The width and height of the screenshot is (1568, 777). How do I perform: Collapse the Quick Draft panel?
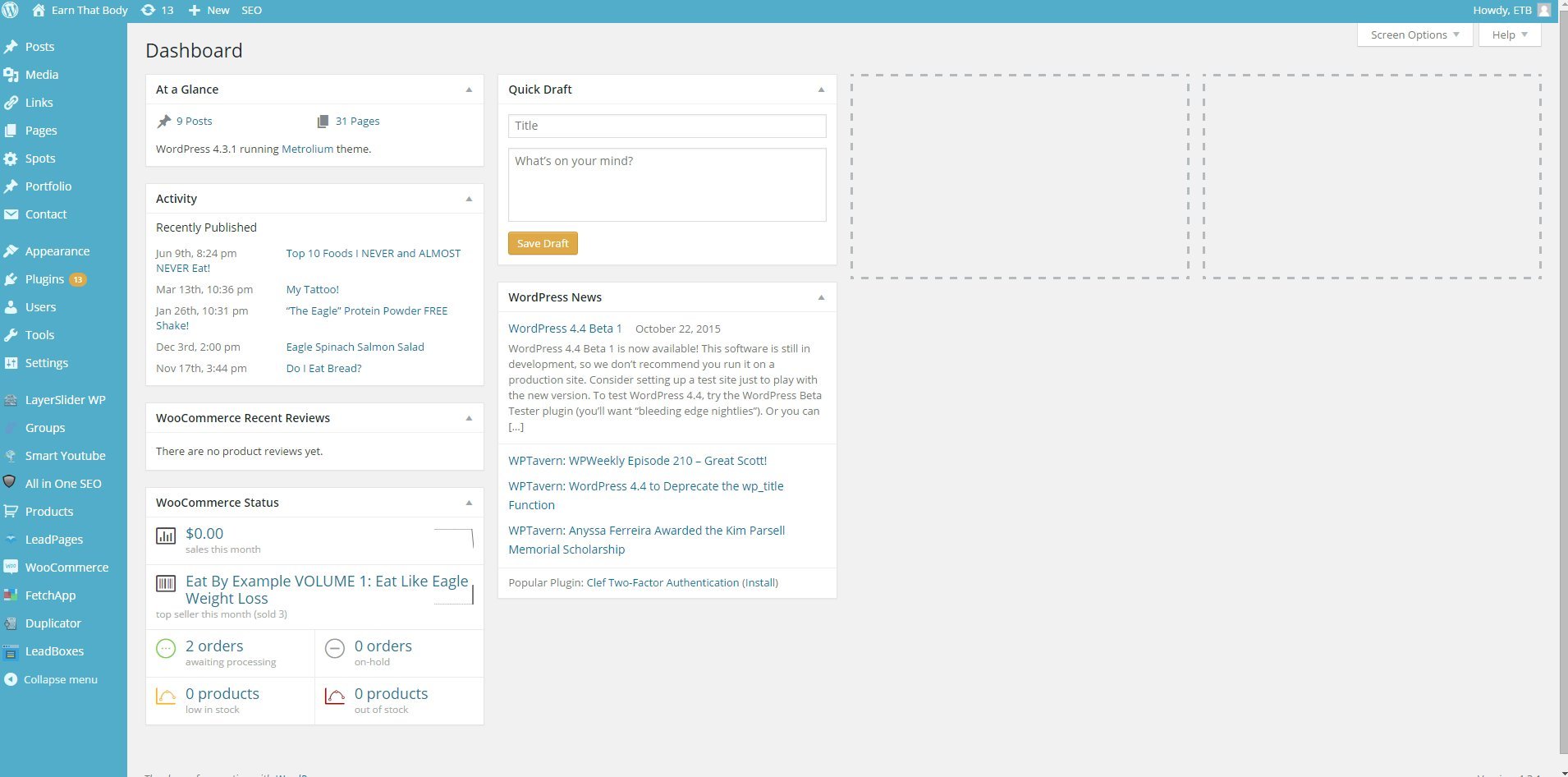click(x=821, y=90)
